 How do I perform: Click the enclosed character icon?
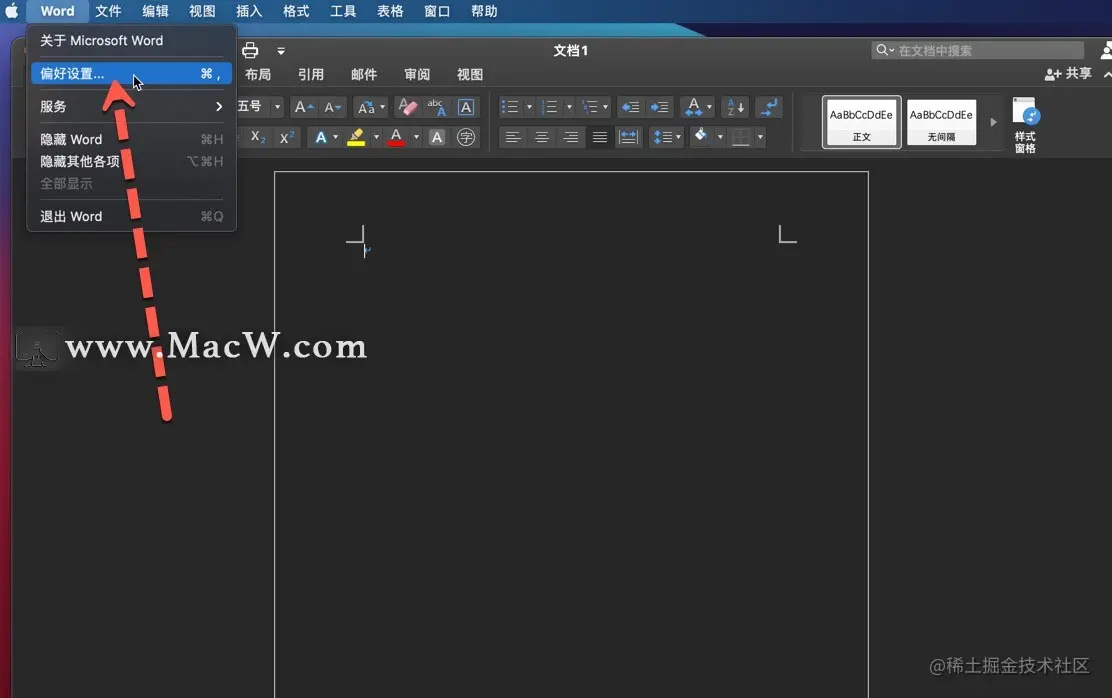coord(466,137)
